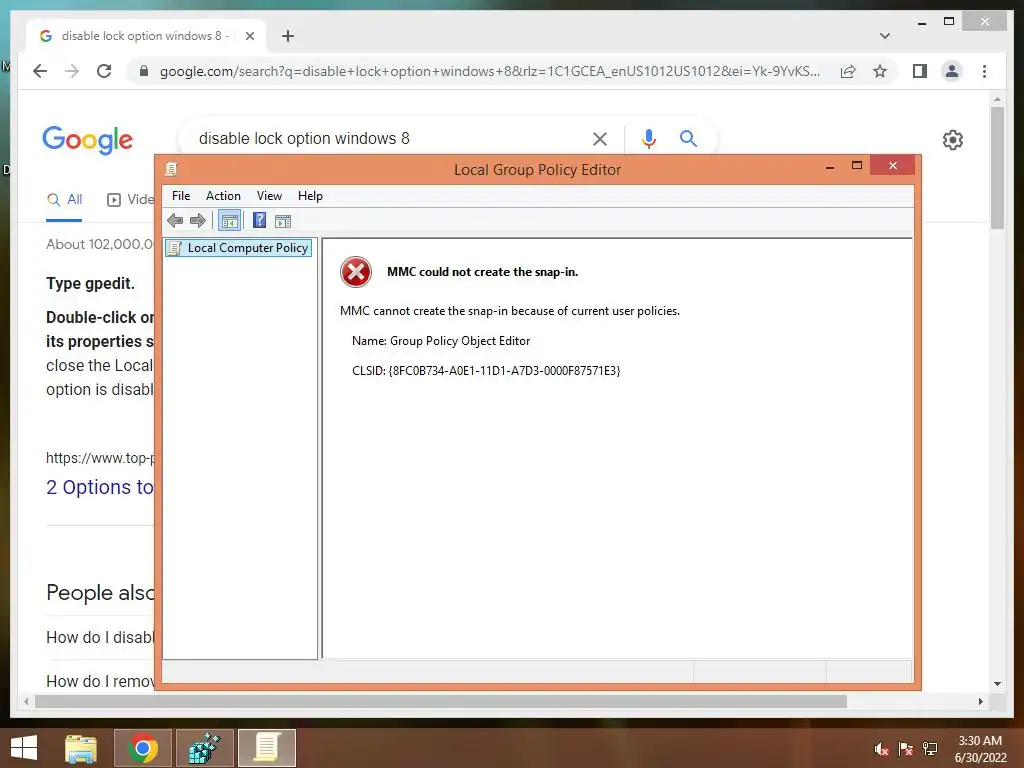The width and height of the screenshot is (1024, 768).
Task: Click the Group Policy Editor taskbar button
Action: pyautogui.click(x=266, y=748)
